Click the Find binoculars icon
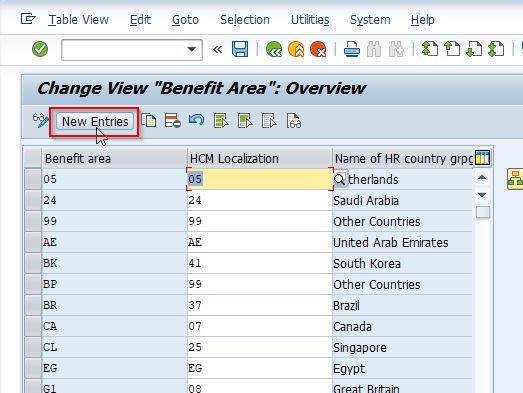 [x=374, y=49]
